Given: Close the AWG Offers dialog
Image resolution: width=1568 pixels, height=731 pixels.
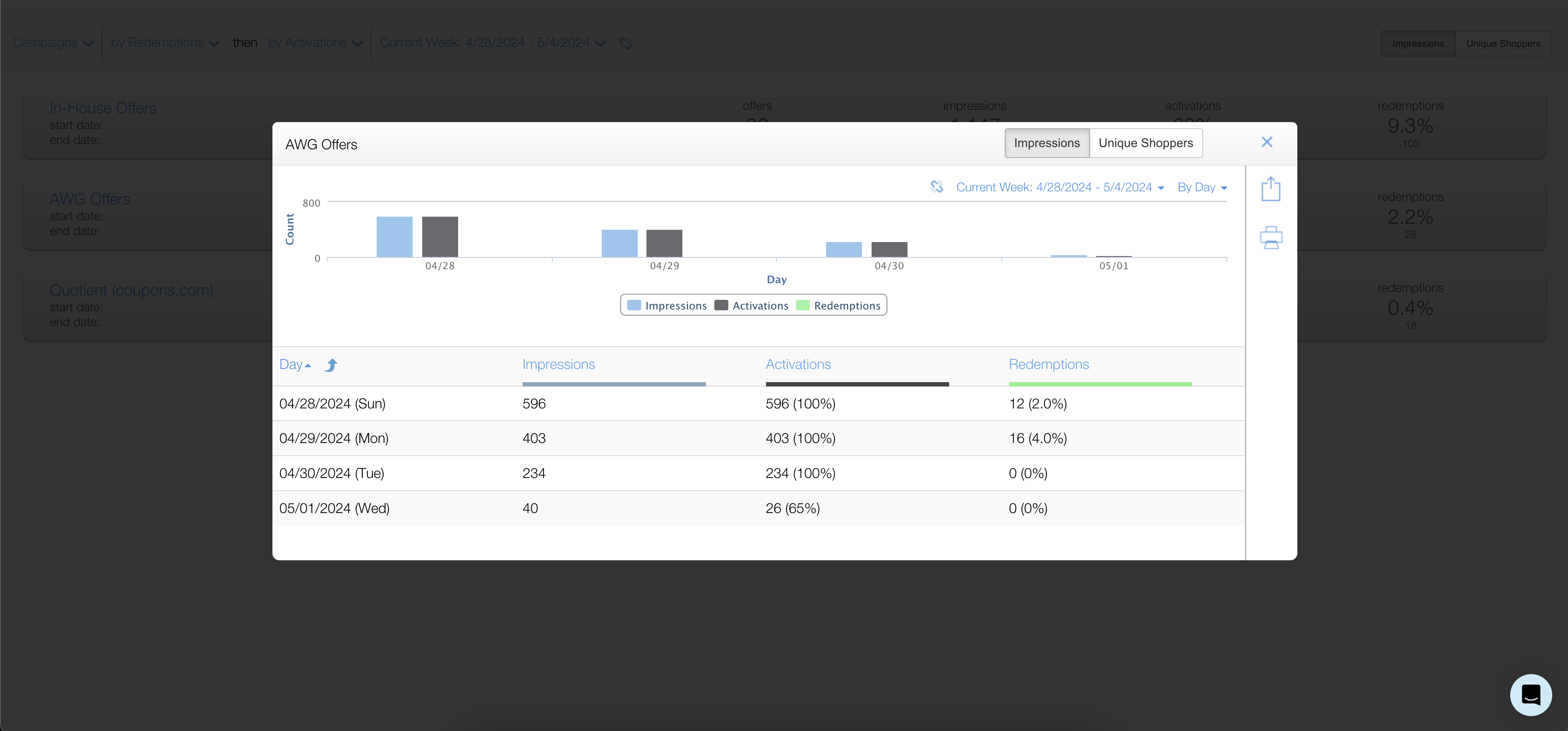Looking at the screenshot, I should [x=1267, y=142].
